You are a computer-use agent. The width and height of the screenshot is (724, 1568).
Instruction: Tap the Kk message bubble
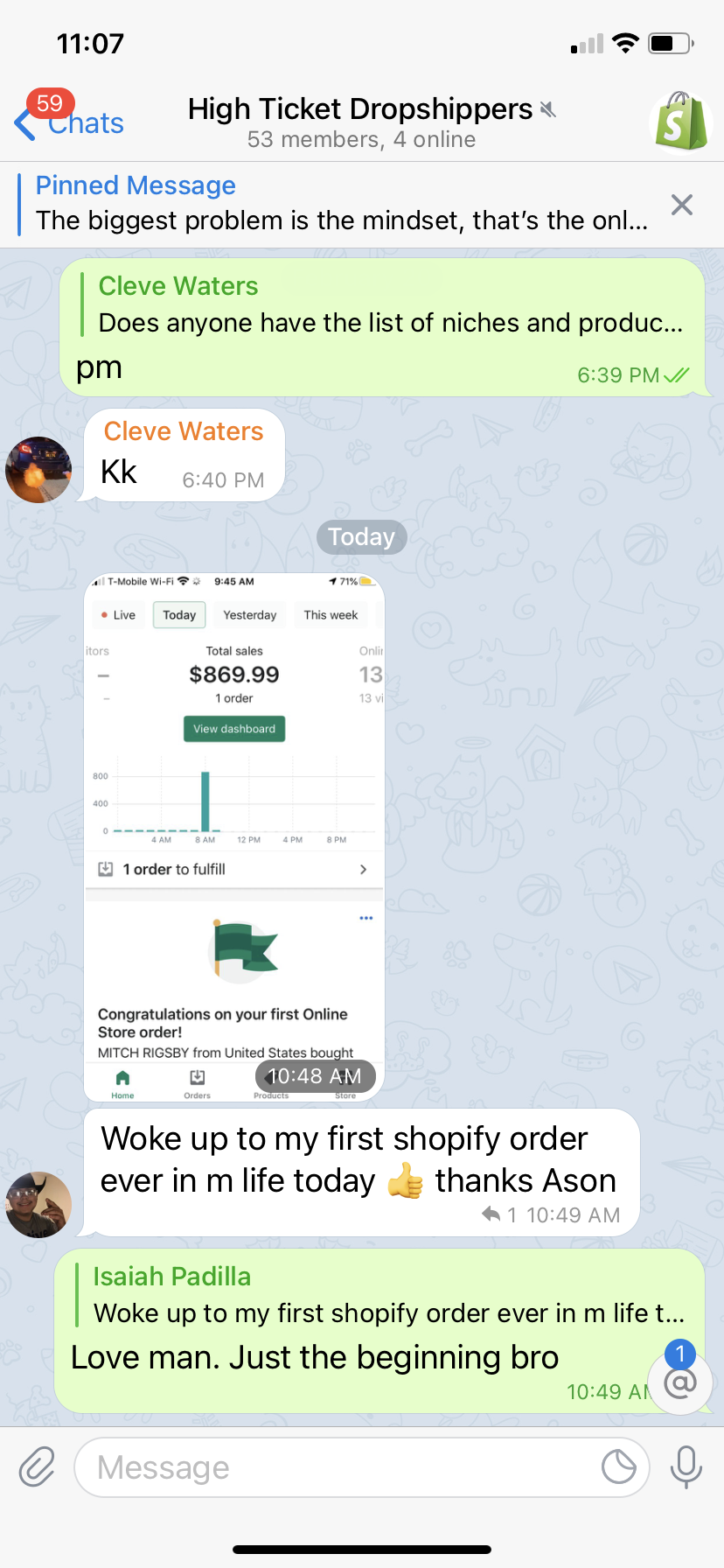coord(184,455)
